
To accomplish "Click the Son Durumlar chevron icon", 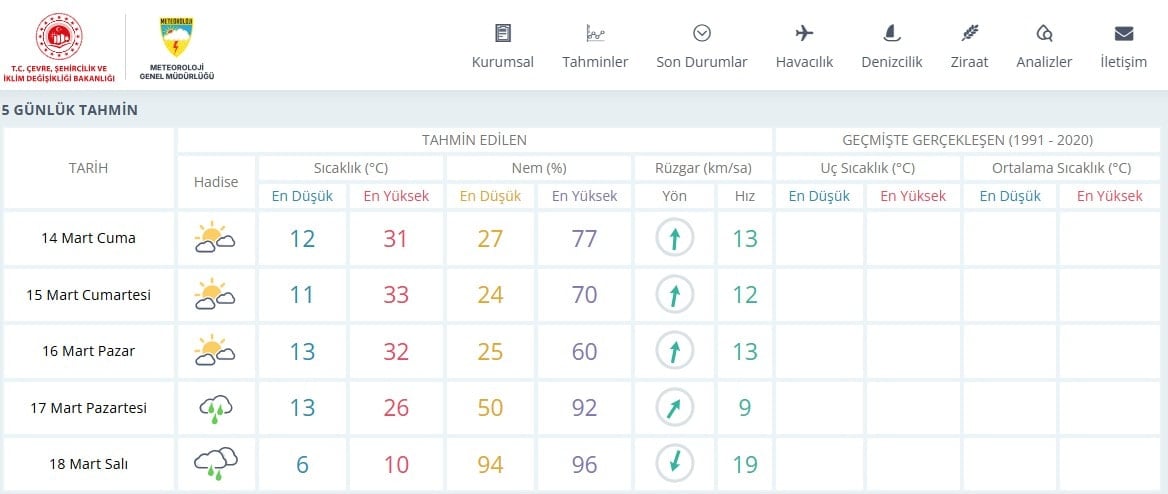I will 702,33.
